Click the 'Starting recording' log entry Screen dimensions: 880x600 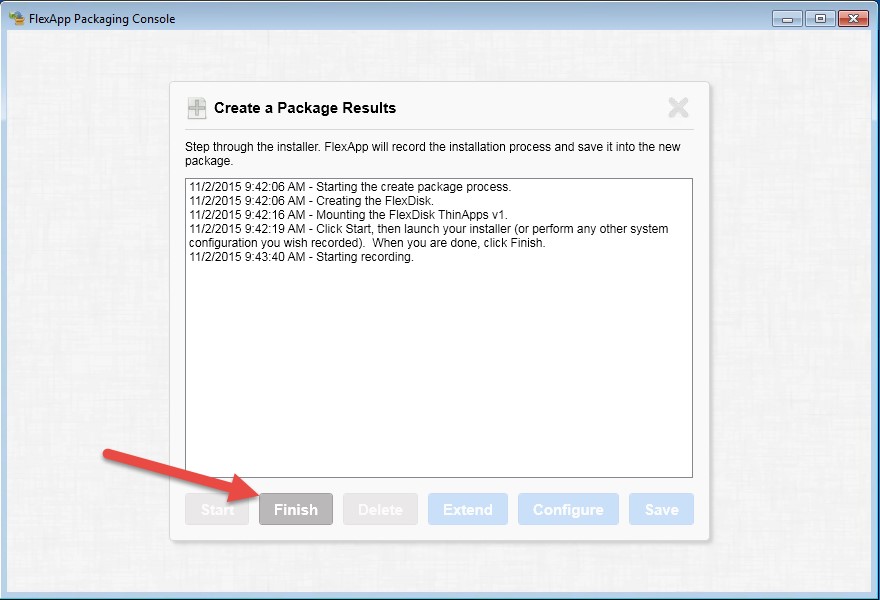(x=301, y=257)
